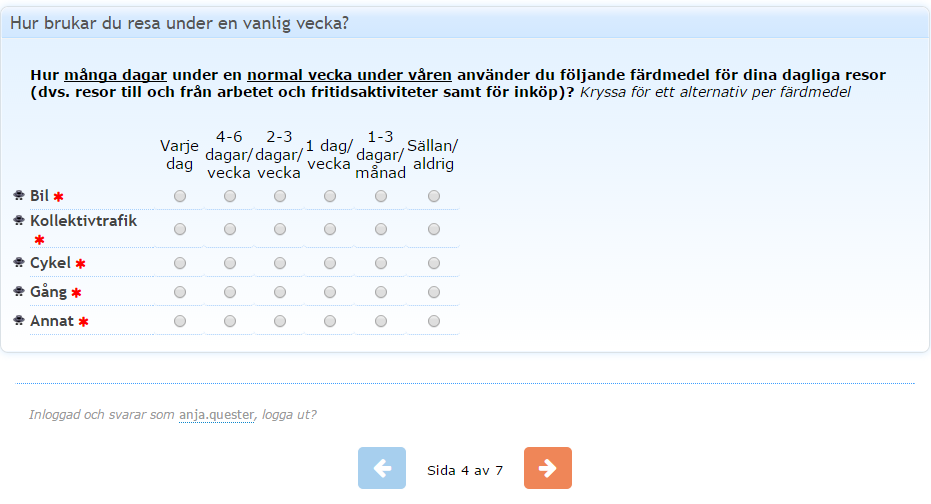Click the logga ut link
931x504 pixels.
[x=289, y=414]
